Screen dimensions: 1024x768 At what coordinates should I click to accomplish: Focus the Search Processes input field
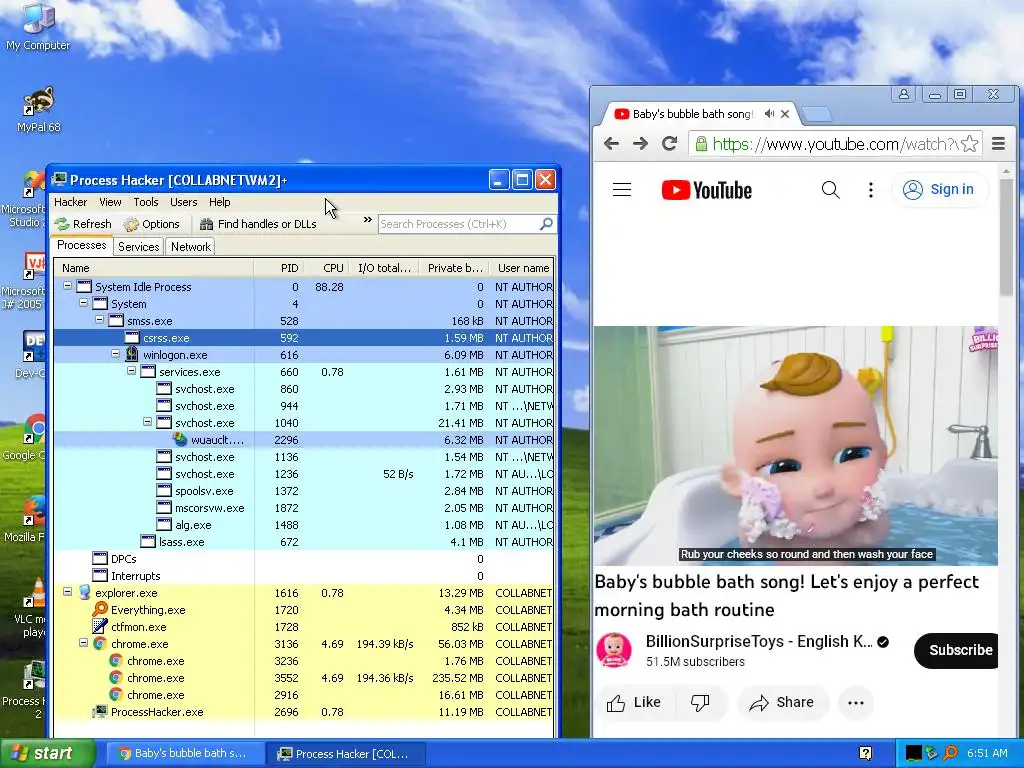pyautogui.click(x=459, y=224)
